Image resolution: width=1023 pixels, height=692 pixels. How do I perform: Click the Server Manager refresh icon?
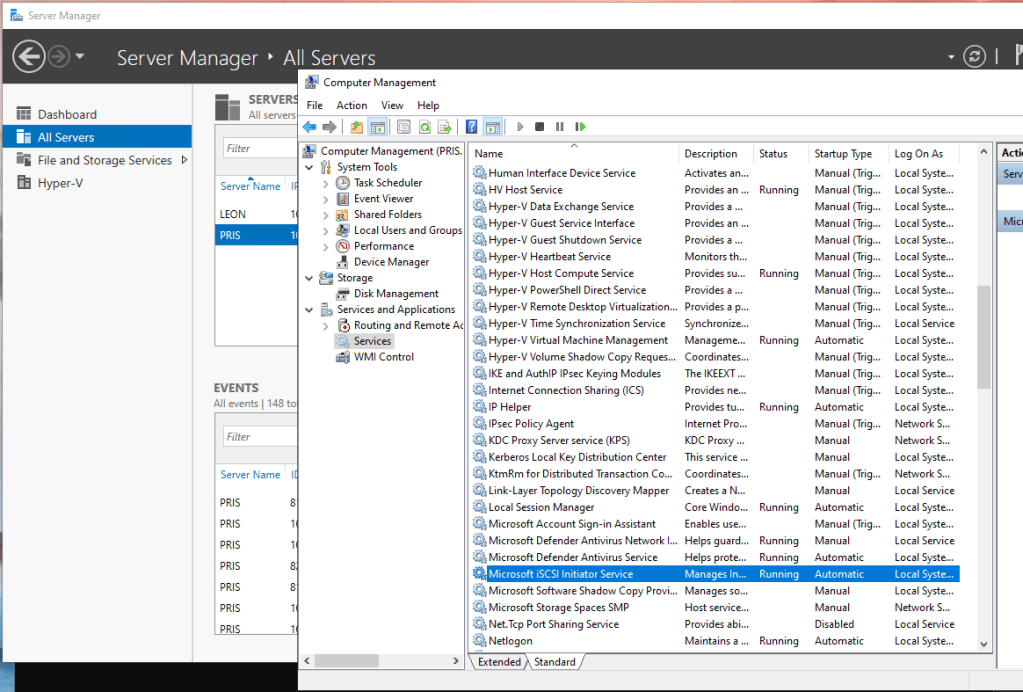pos(974,57)
